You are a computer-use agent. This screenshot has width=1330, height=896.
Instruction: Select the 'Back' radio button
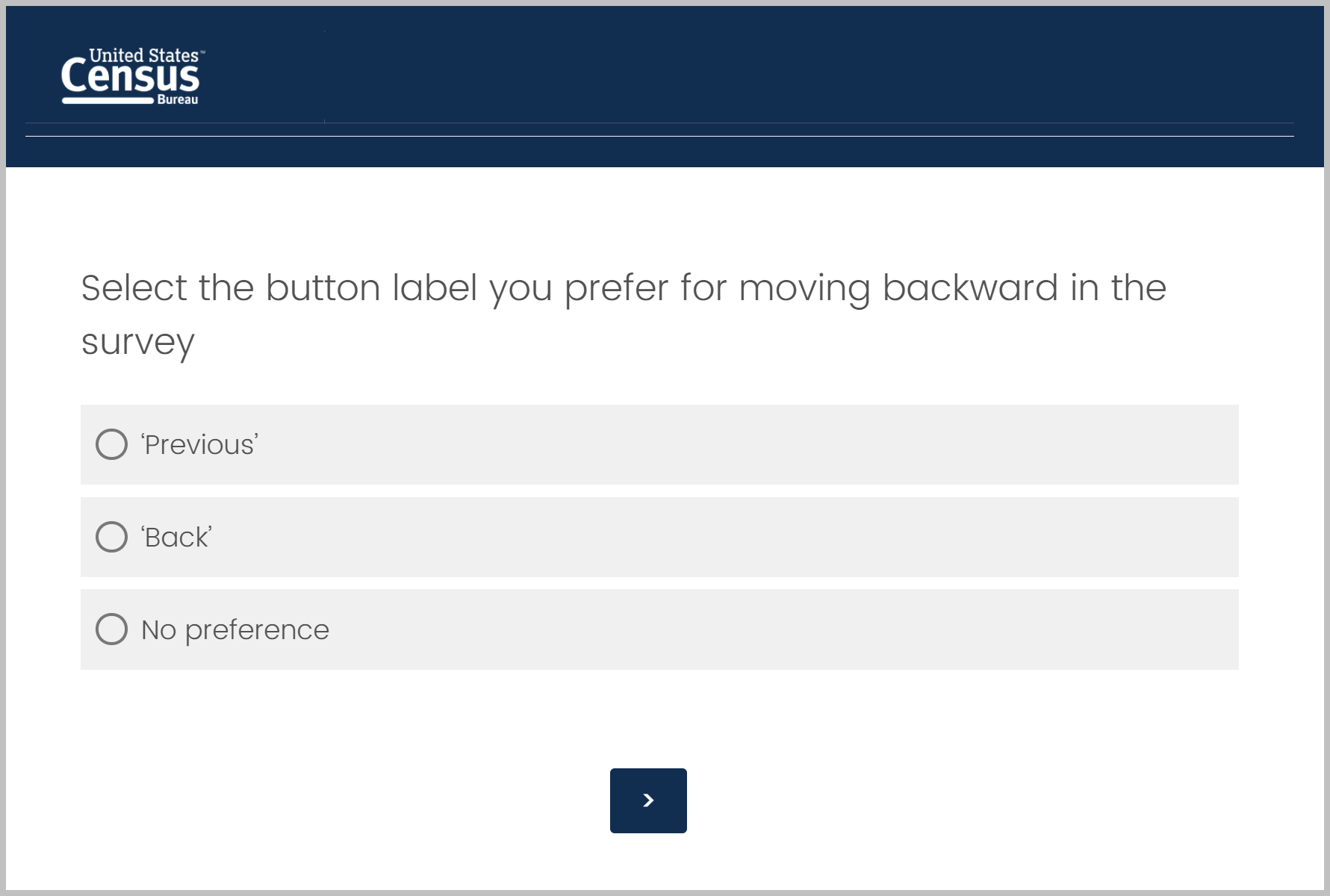[112, 537]
